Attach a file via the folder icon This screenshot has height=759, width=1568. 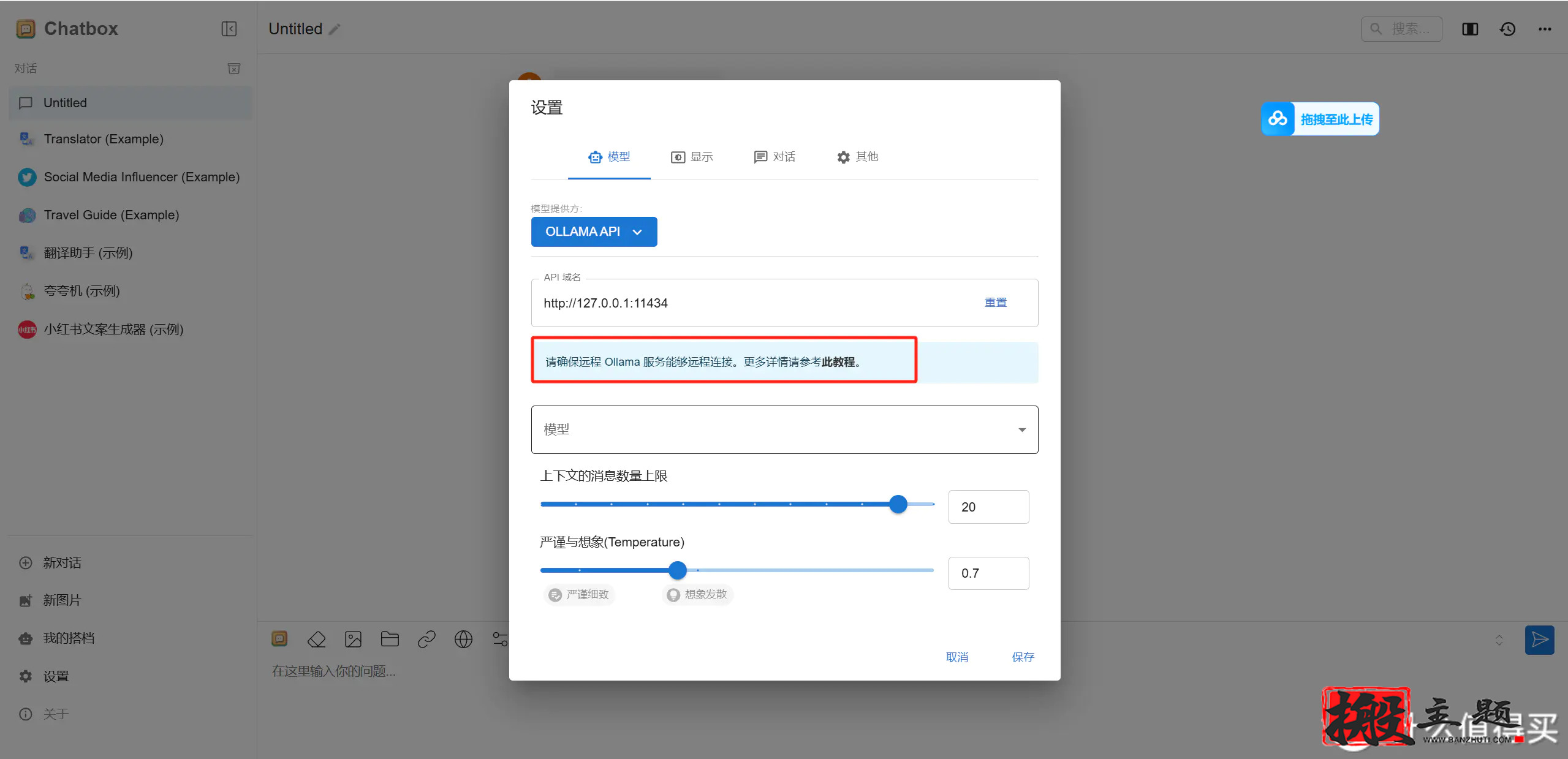click(390, 639)
